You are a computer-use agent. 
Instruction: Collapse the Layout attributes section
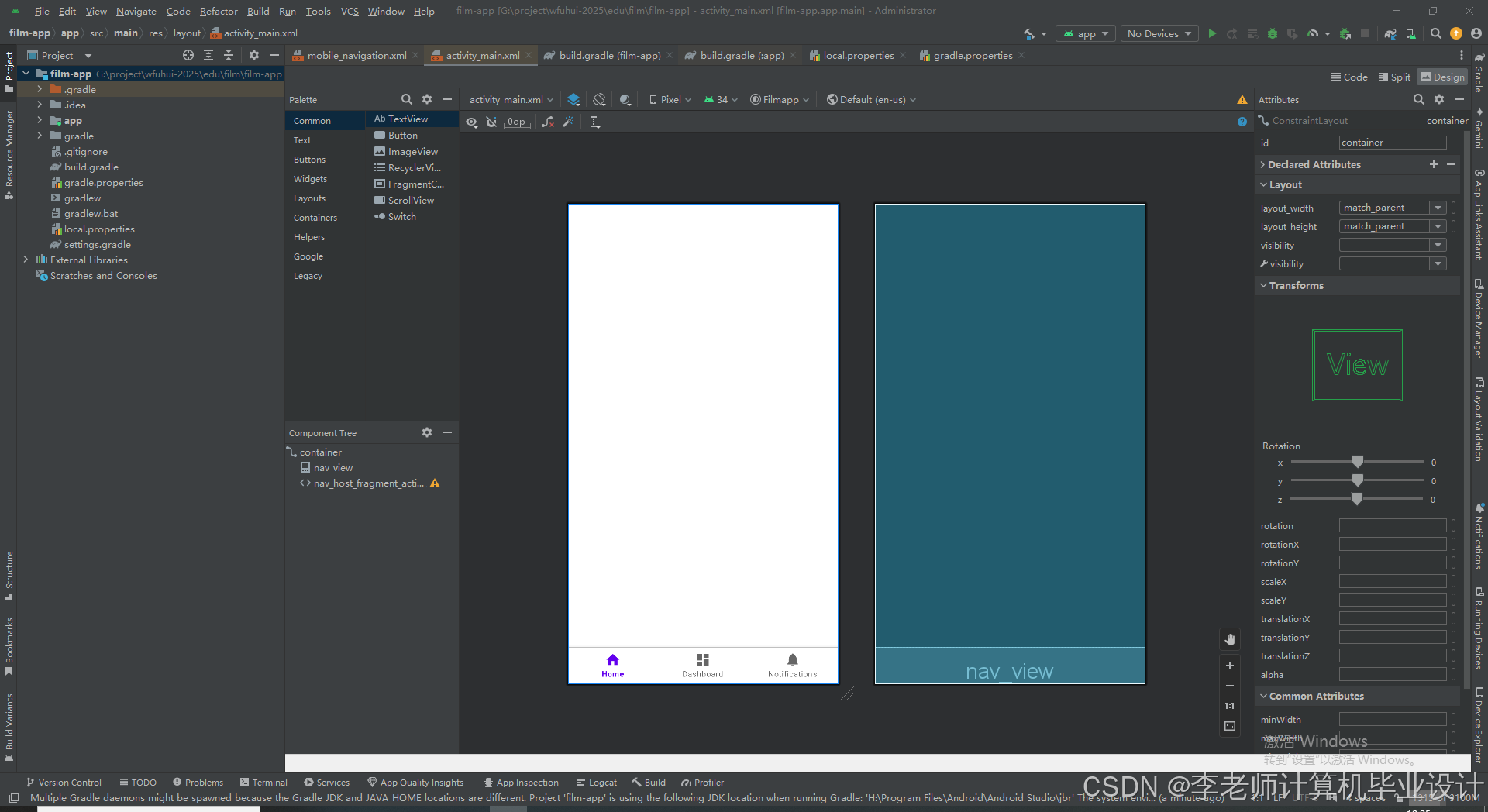pyautogui.click(x=1264, y=184)
